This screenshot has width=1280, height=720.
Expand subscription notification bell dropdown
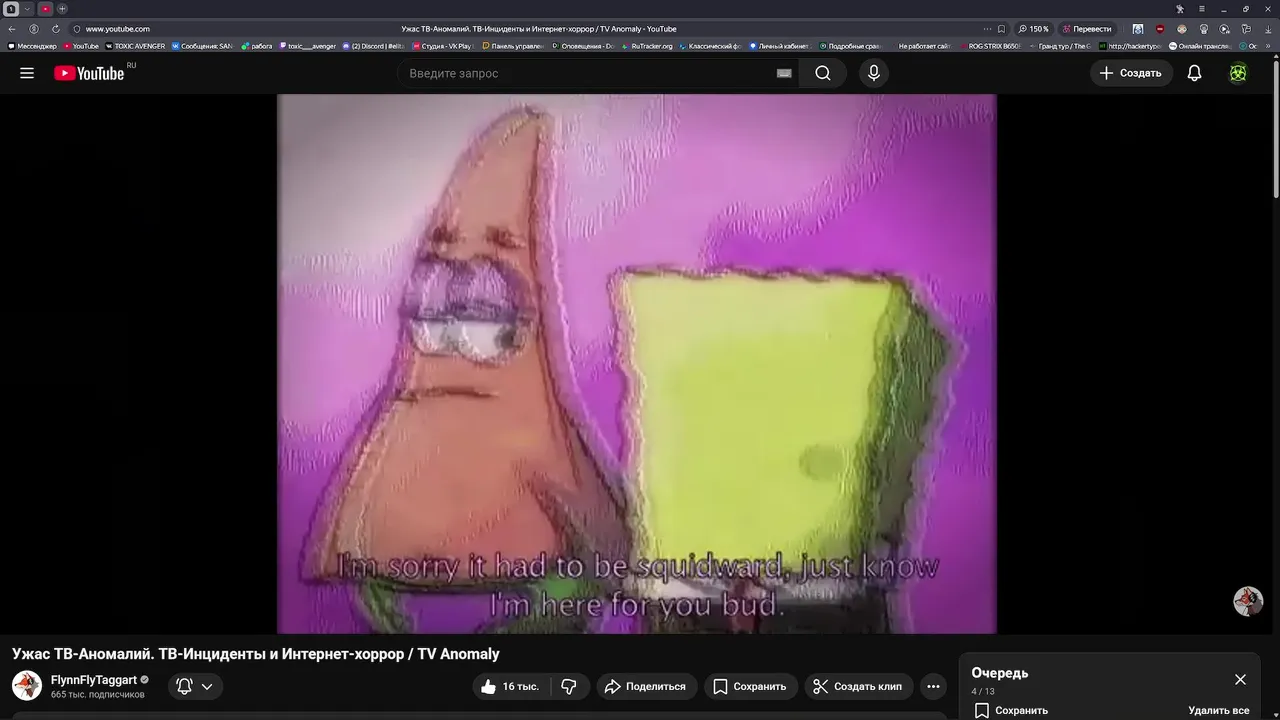click(x=194, y=686)
